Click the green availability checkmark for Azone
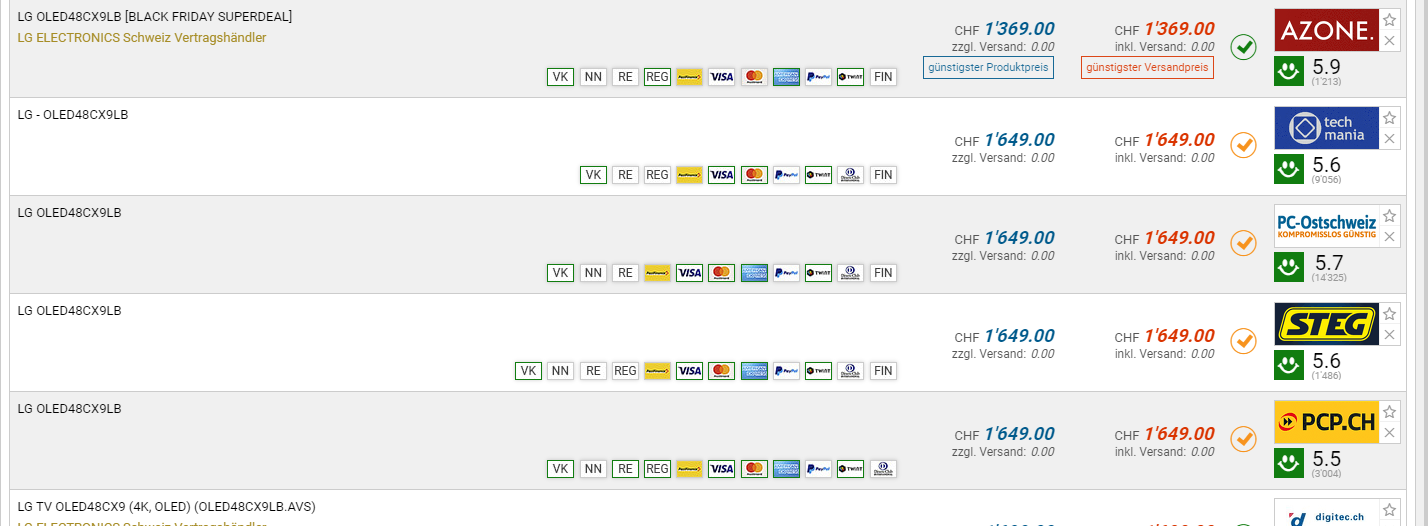Image resolution: width=1428 pixels, height=526 pixels. (x=1243, y=47)
